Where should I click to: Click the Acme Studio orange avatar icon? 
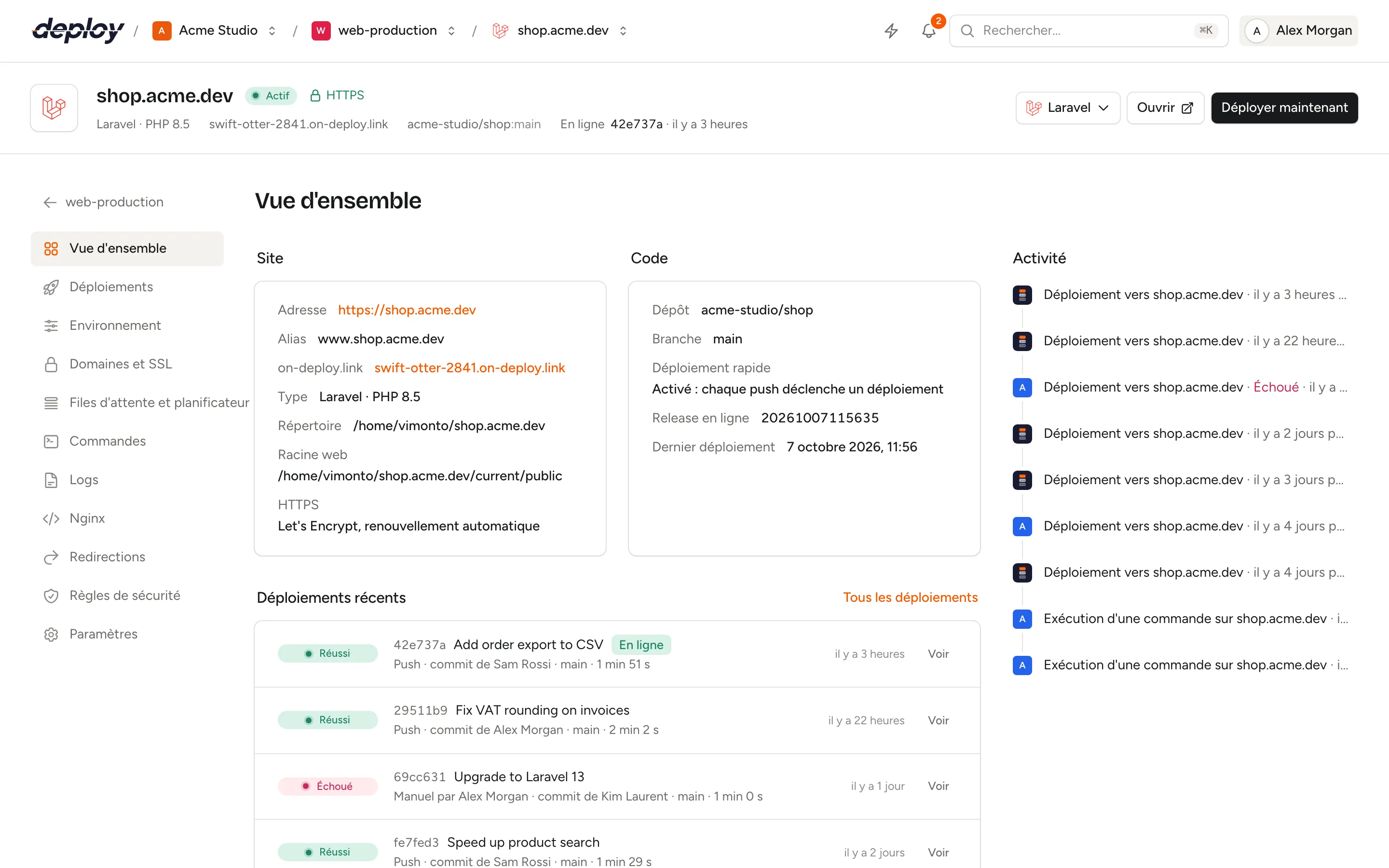(161, 30)
